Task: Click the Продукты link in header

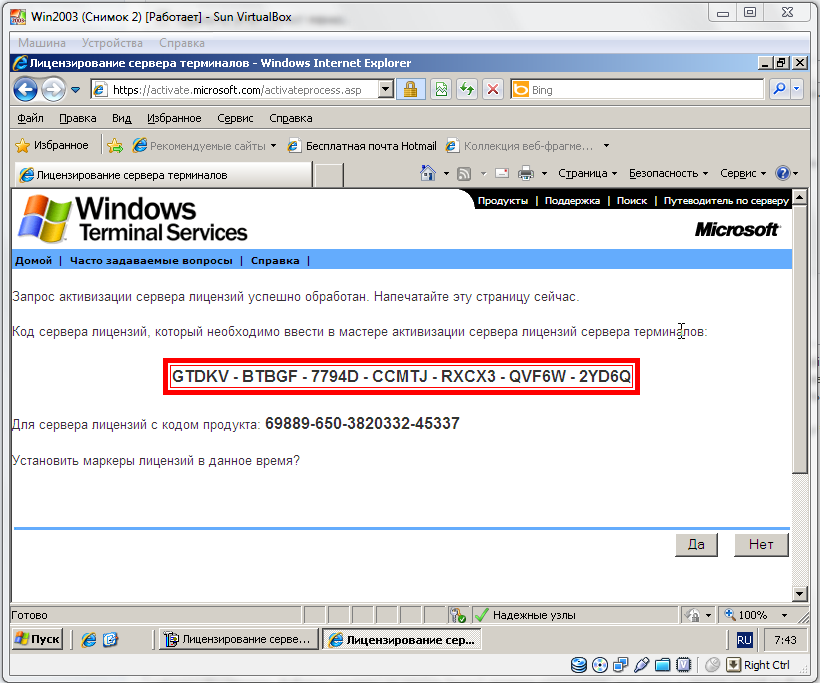Action: pos(503,201)
